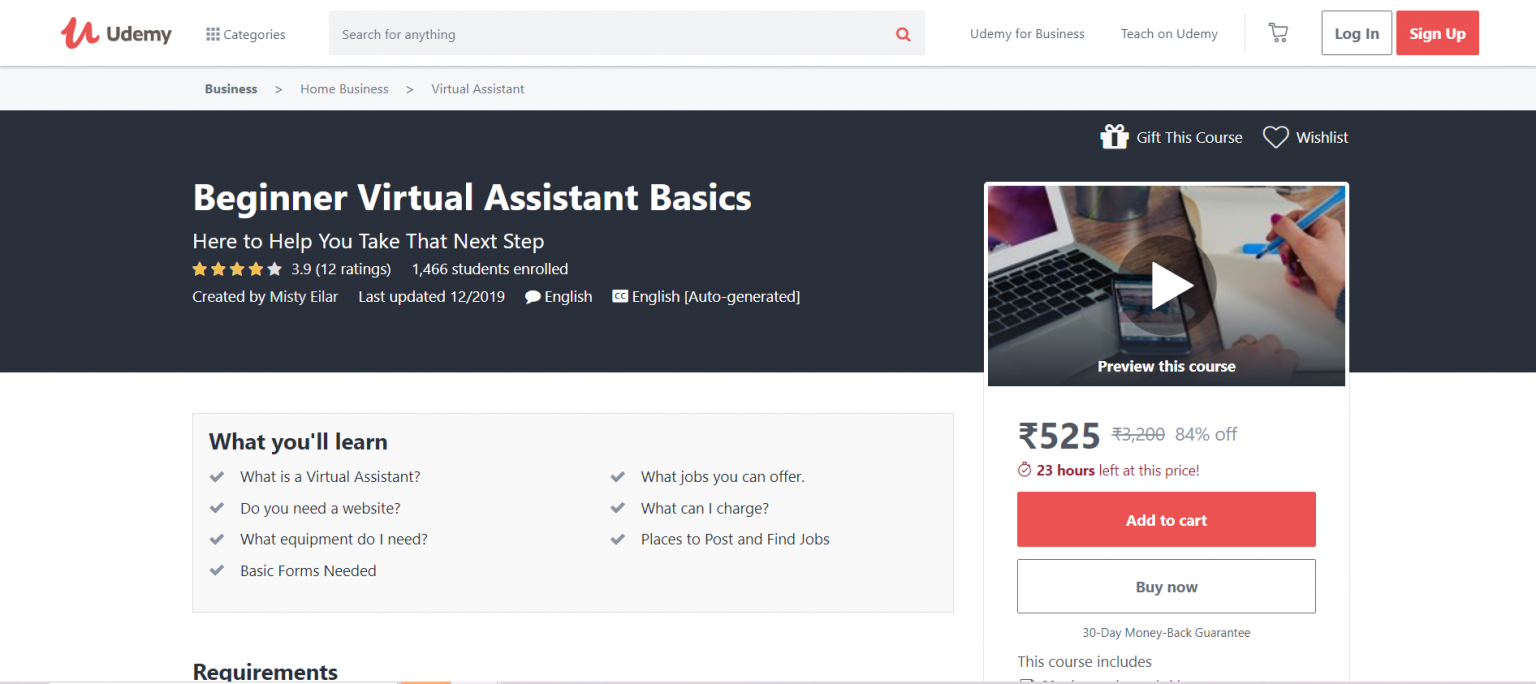Click 1,466 students enrolled text
The height and width of the screenshot is (684, 1536).
[490, 269]
